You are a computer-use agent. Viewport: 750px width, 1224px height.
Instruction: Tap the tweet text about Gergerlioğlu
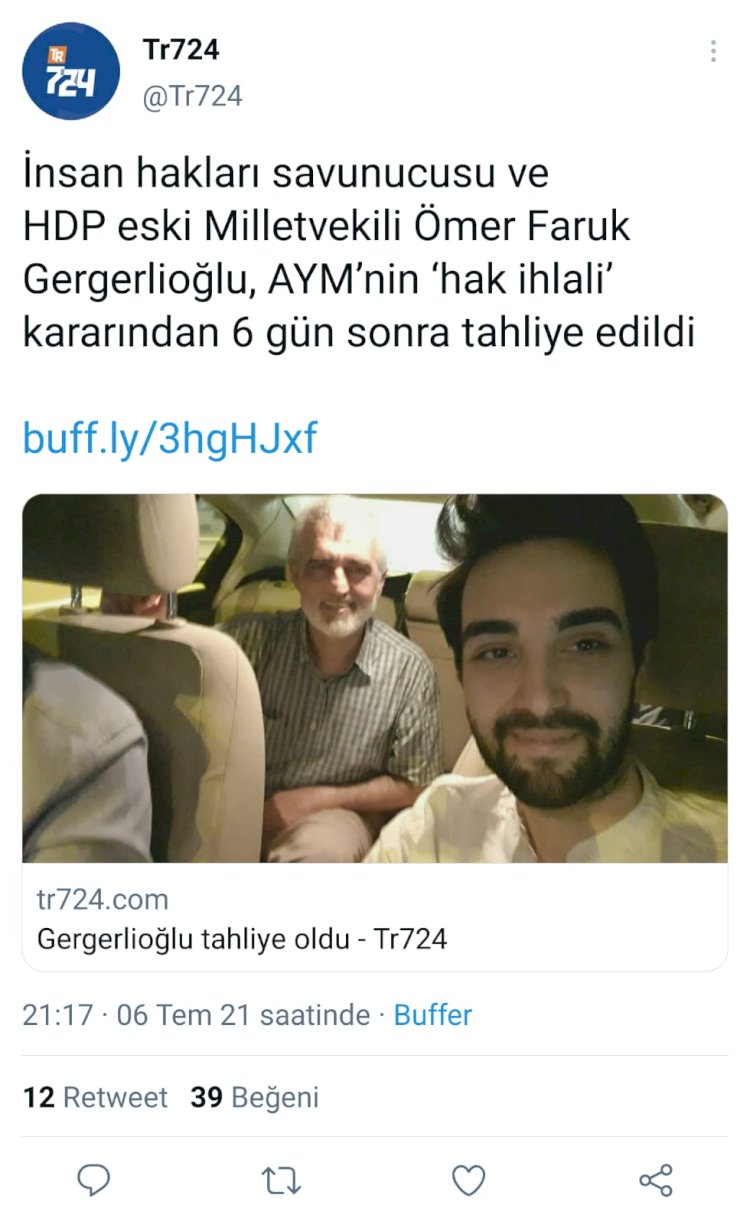358,254
